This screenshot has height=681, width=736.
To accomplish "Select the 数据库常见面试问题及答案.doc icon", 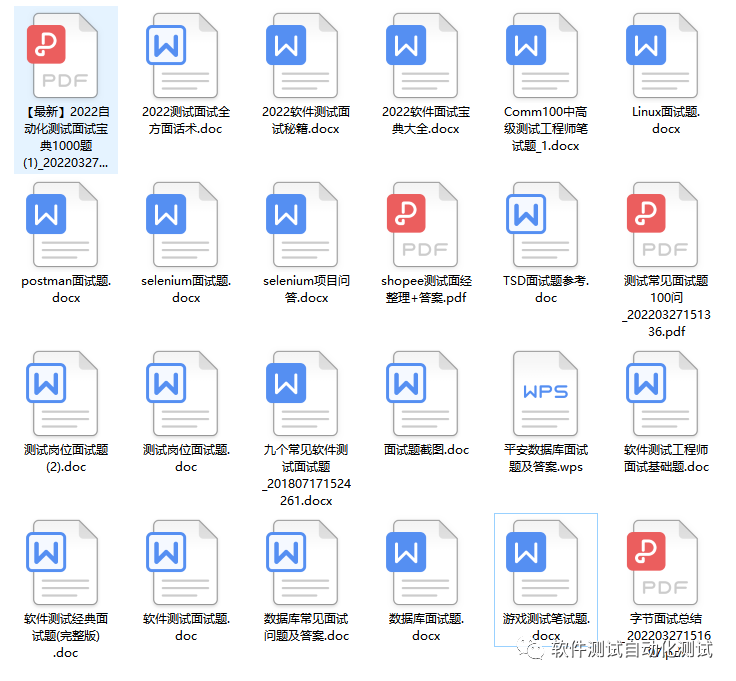I will pyautogui.click(x=303, y=562).
